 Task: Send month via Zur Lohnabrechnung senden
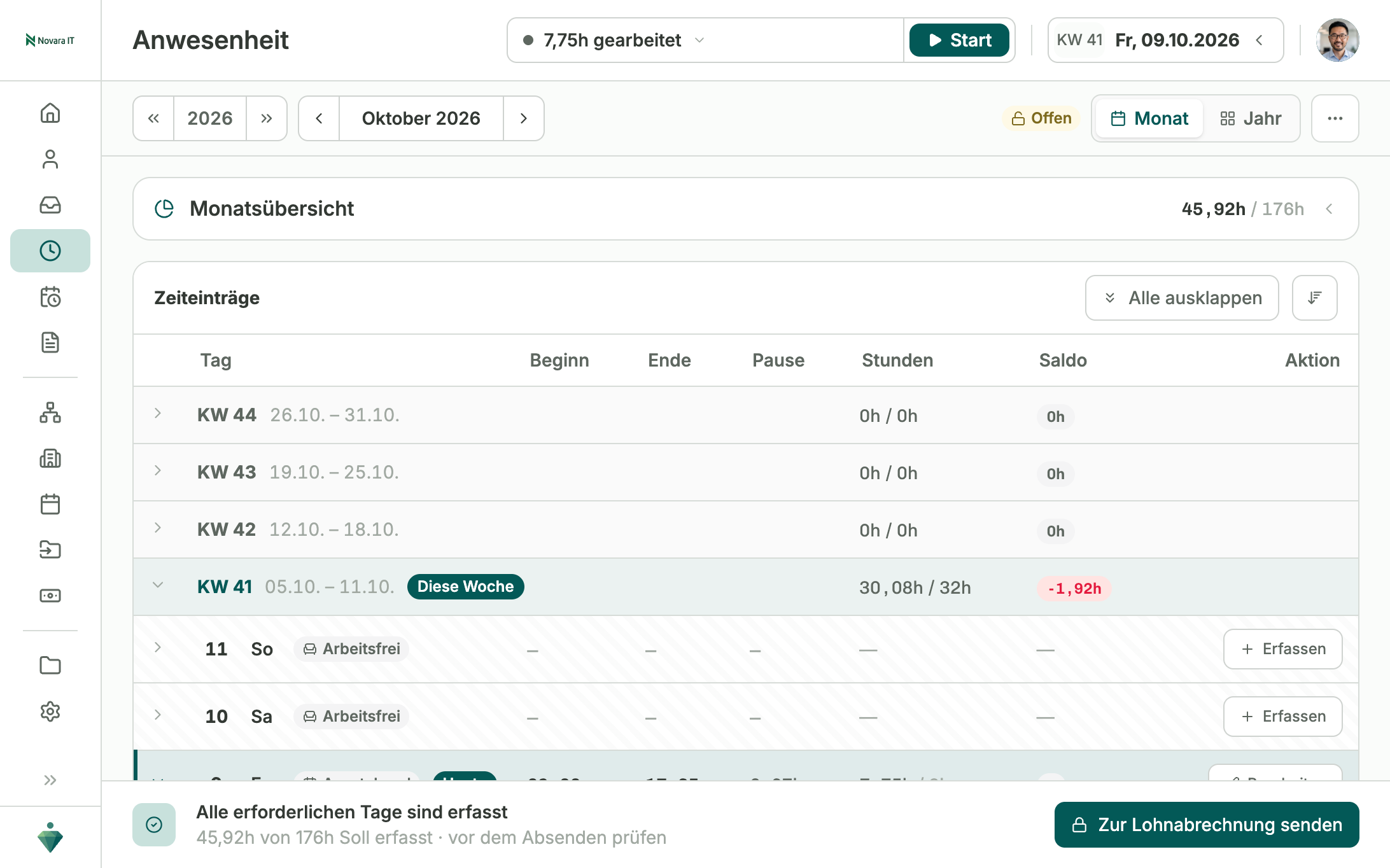click(1207, 825)
